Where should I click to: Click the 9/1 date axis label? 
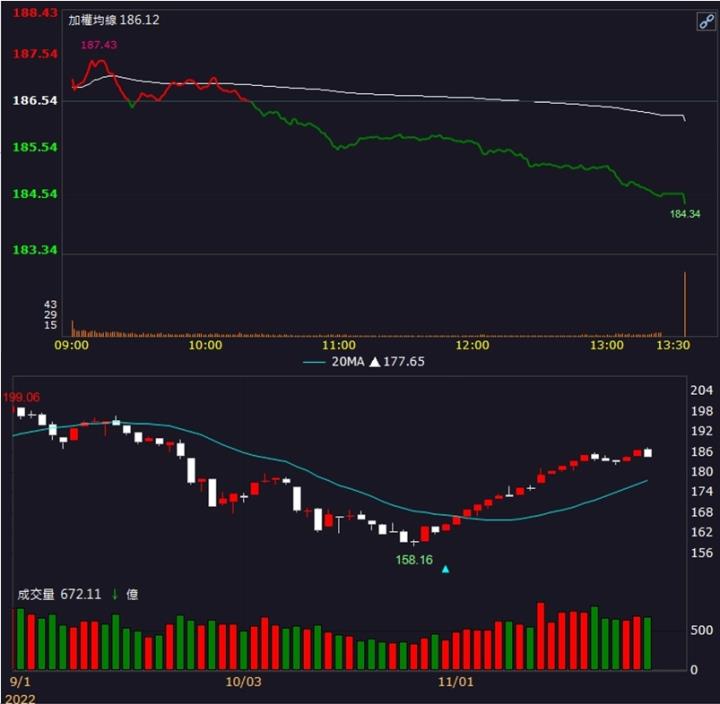coord(20,681)
